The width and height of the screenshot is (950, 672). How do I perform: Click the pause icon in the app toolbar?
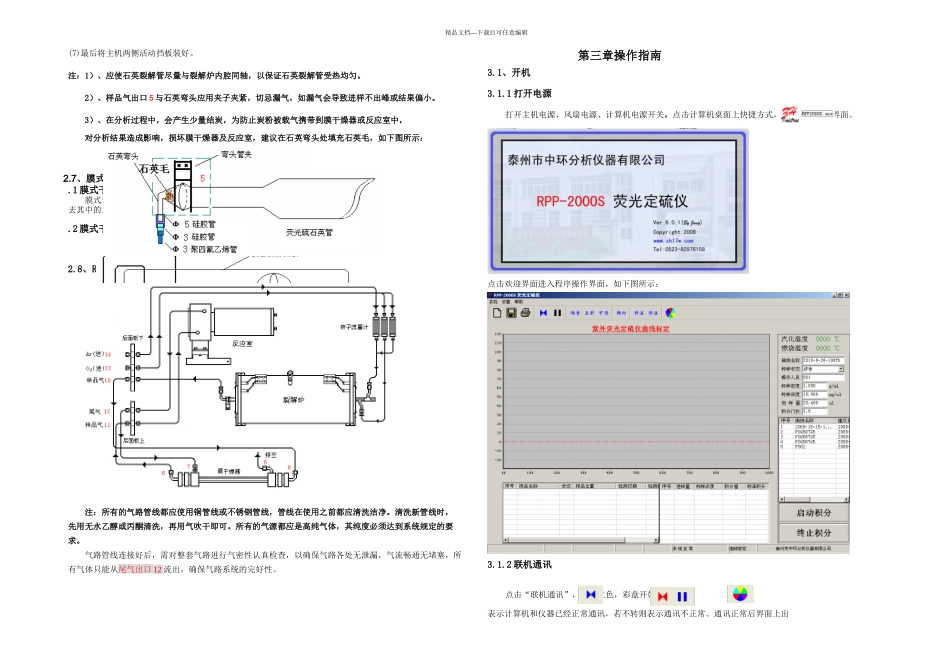click(x=557, y=313)
